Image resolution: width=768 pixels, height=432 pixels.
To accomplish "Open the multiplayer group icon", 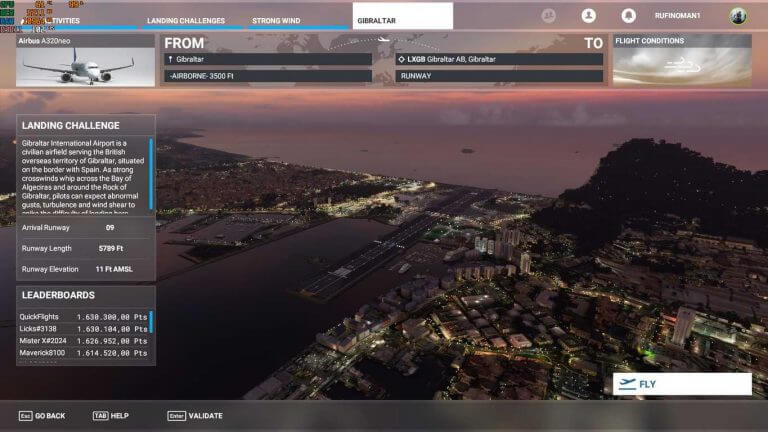I will [x=549, y=16].
